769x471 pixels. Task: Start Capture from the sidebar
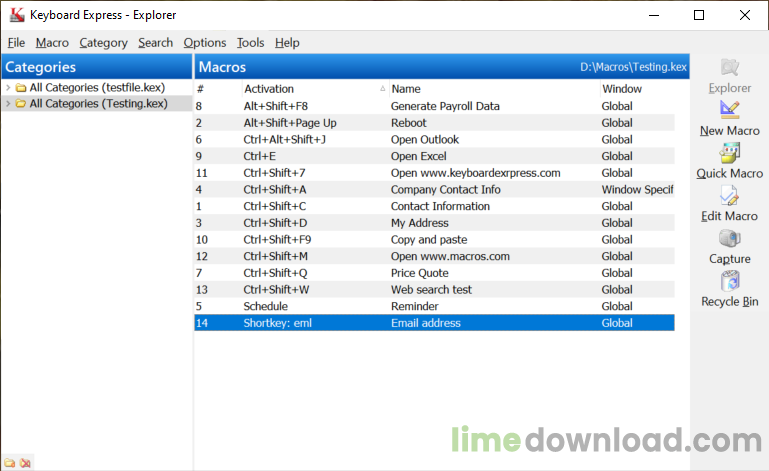(x=729, y=238)
